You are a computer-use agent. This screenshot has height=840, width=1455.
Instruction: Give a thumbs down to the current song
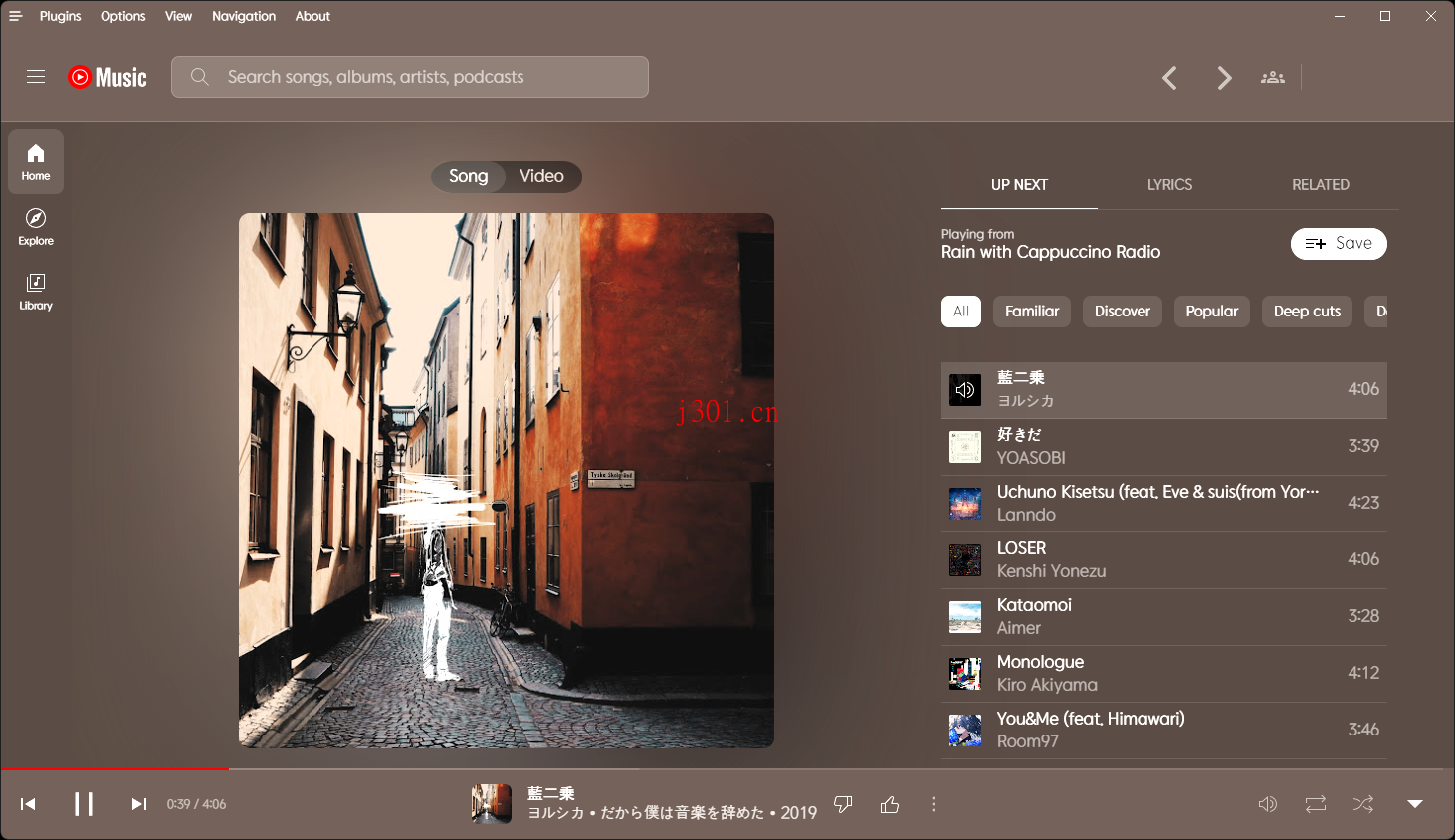click(843, 803)
